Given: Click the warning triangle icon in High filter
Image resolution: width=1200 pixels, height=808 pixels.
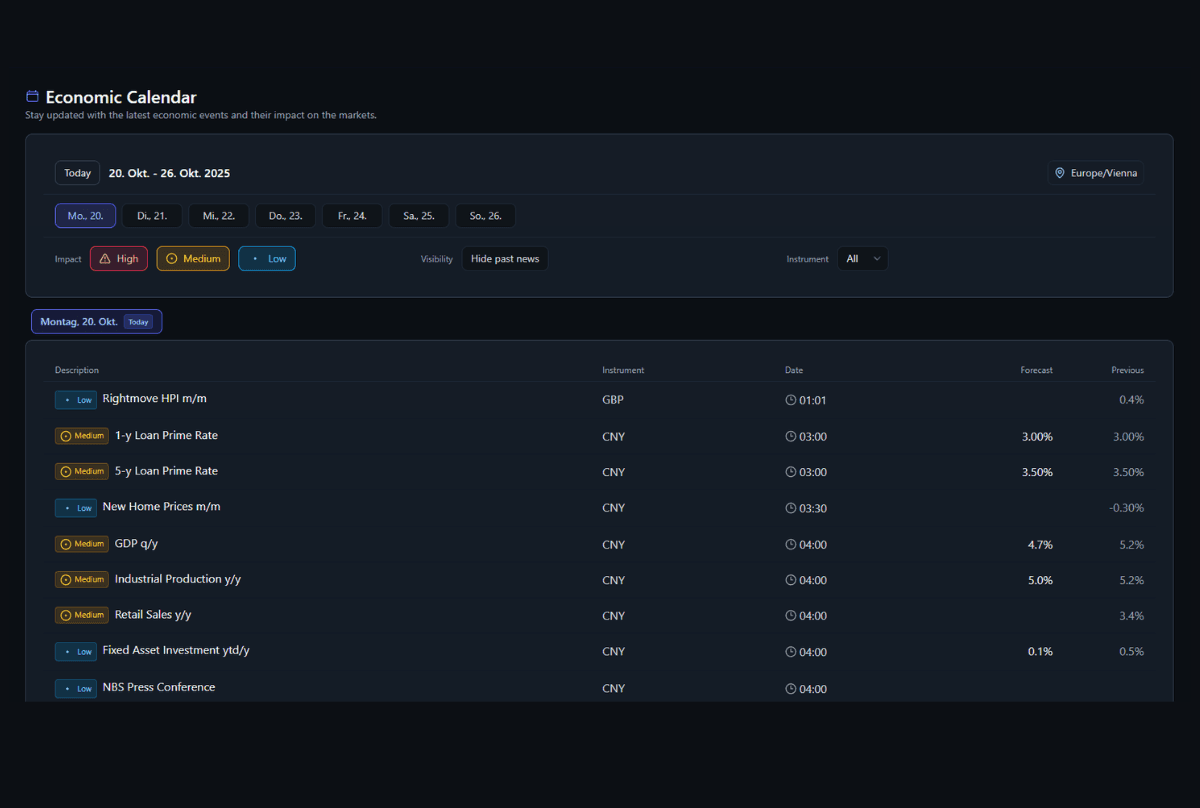Looking at the screenshot, I should [x=104, y=259].
